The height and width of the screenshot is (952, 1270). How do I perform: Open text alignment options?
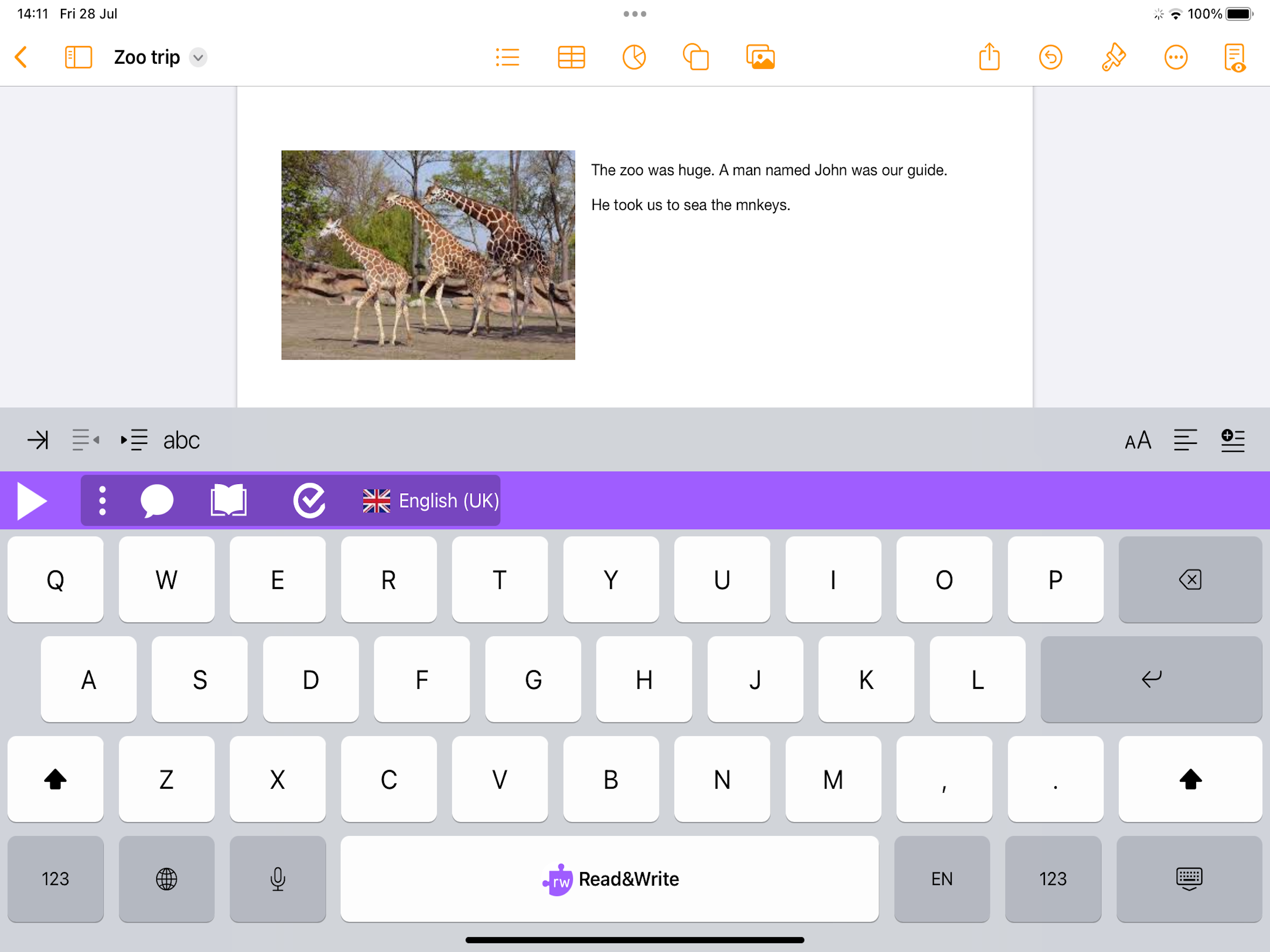pyautogui.click(x=1185, y=440)
